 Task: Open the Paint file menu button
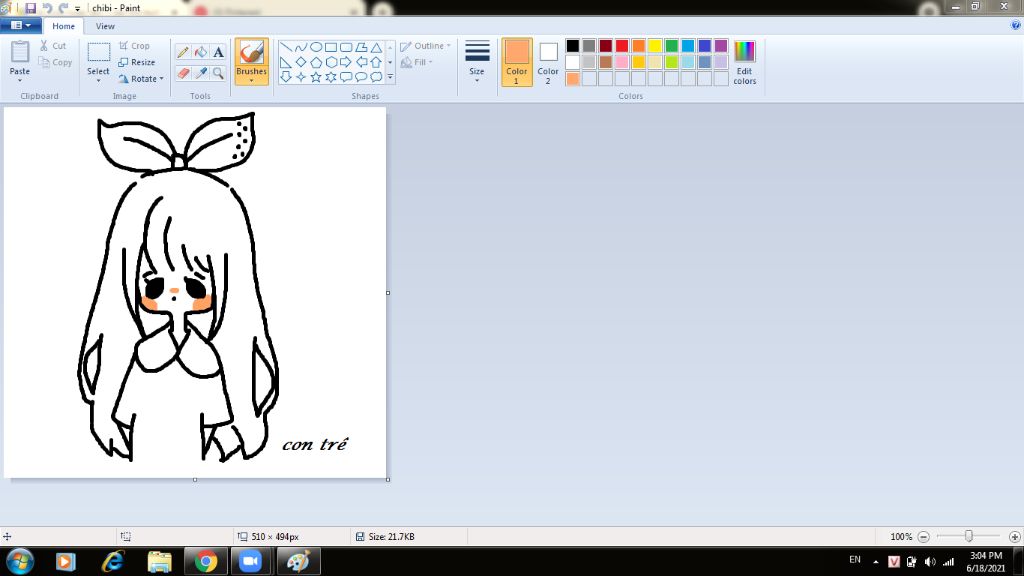point(21,25)
